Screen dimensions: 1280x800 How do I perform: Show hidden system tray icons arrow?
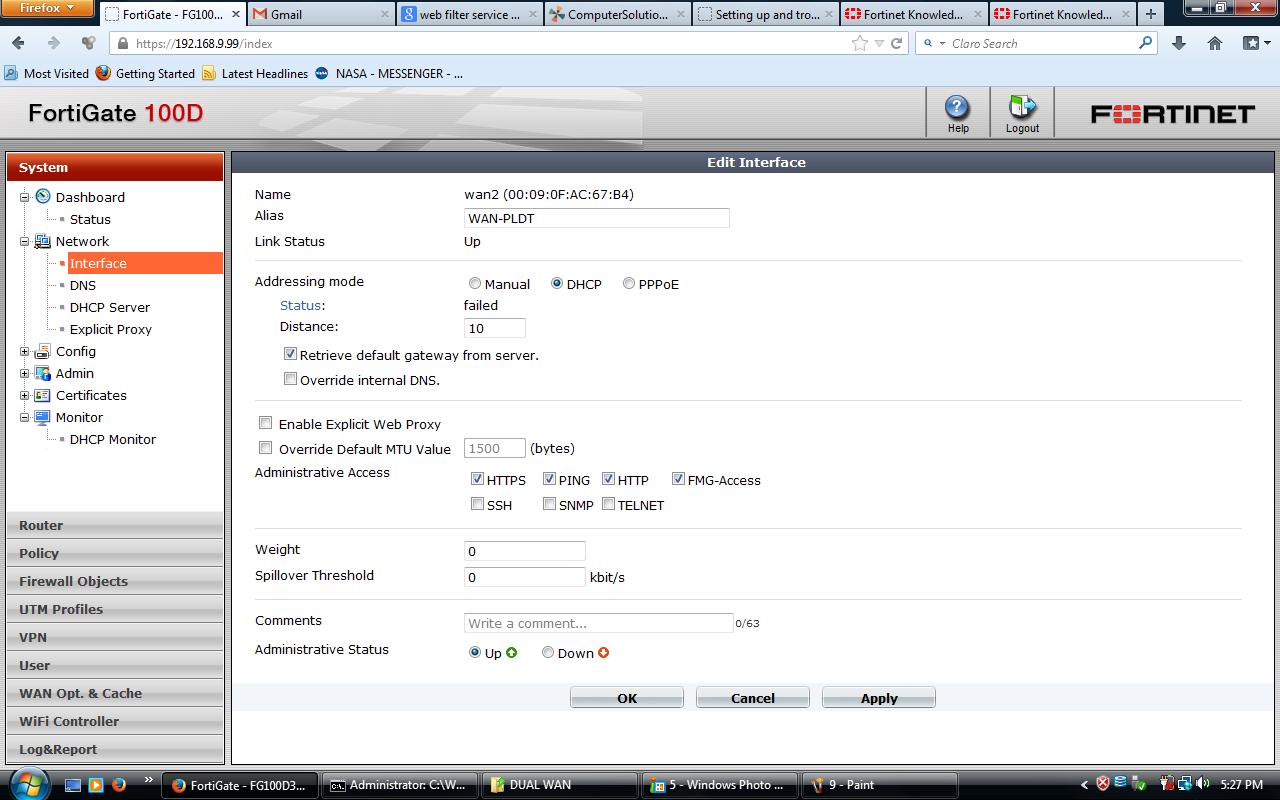[1084, 785]
